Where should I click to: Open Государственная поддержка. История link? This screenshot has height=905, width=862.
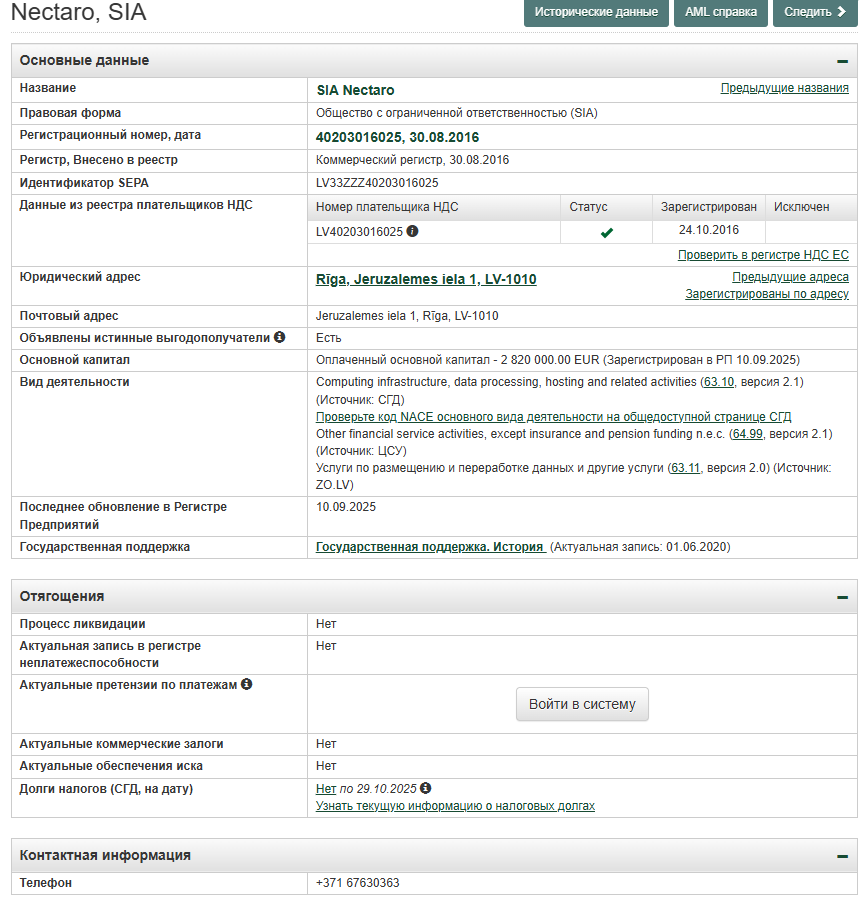coord(430,547)
